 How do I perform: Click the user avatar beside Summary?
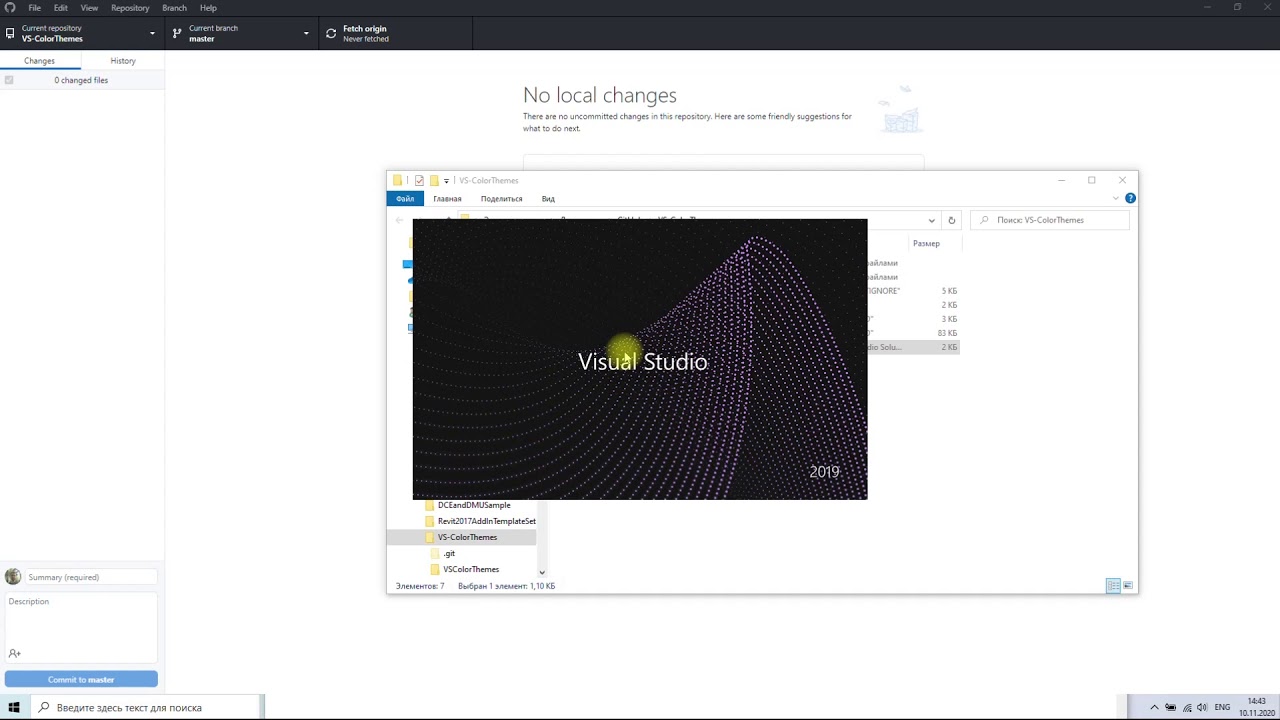pos(13,577)
